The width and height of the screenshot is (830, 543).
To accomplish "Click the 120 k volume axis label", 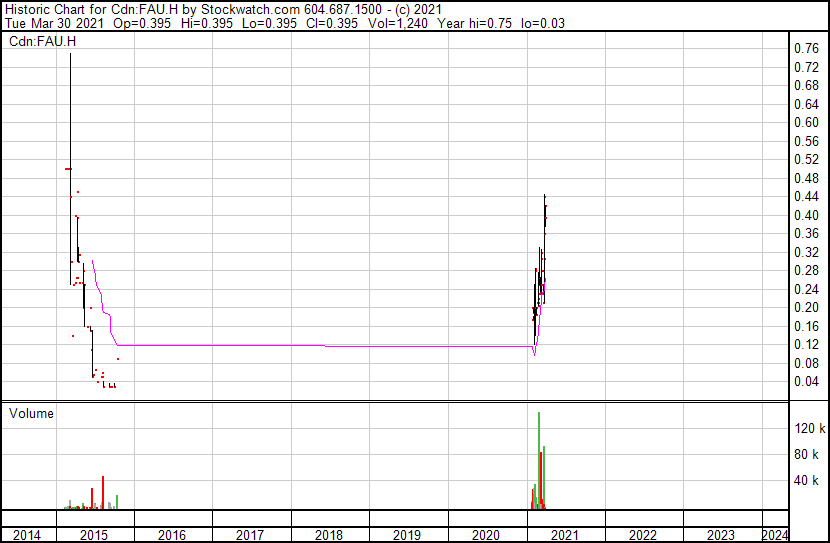I will pos(808,428).
